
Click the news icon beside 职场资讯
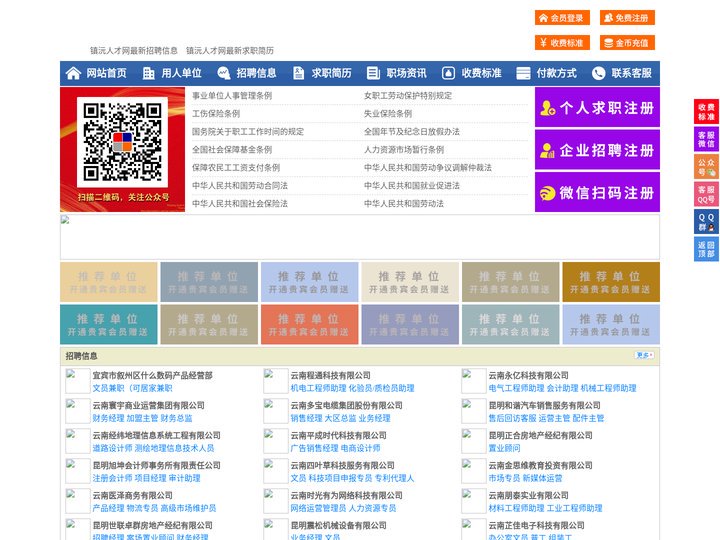[x=373, y=73]
